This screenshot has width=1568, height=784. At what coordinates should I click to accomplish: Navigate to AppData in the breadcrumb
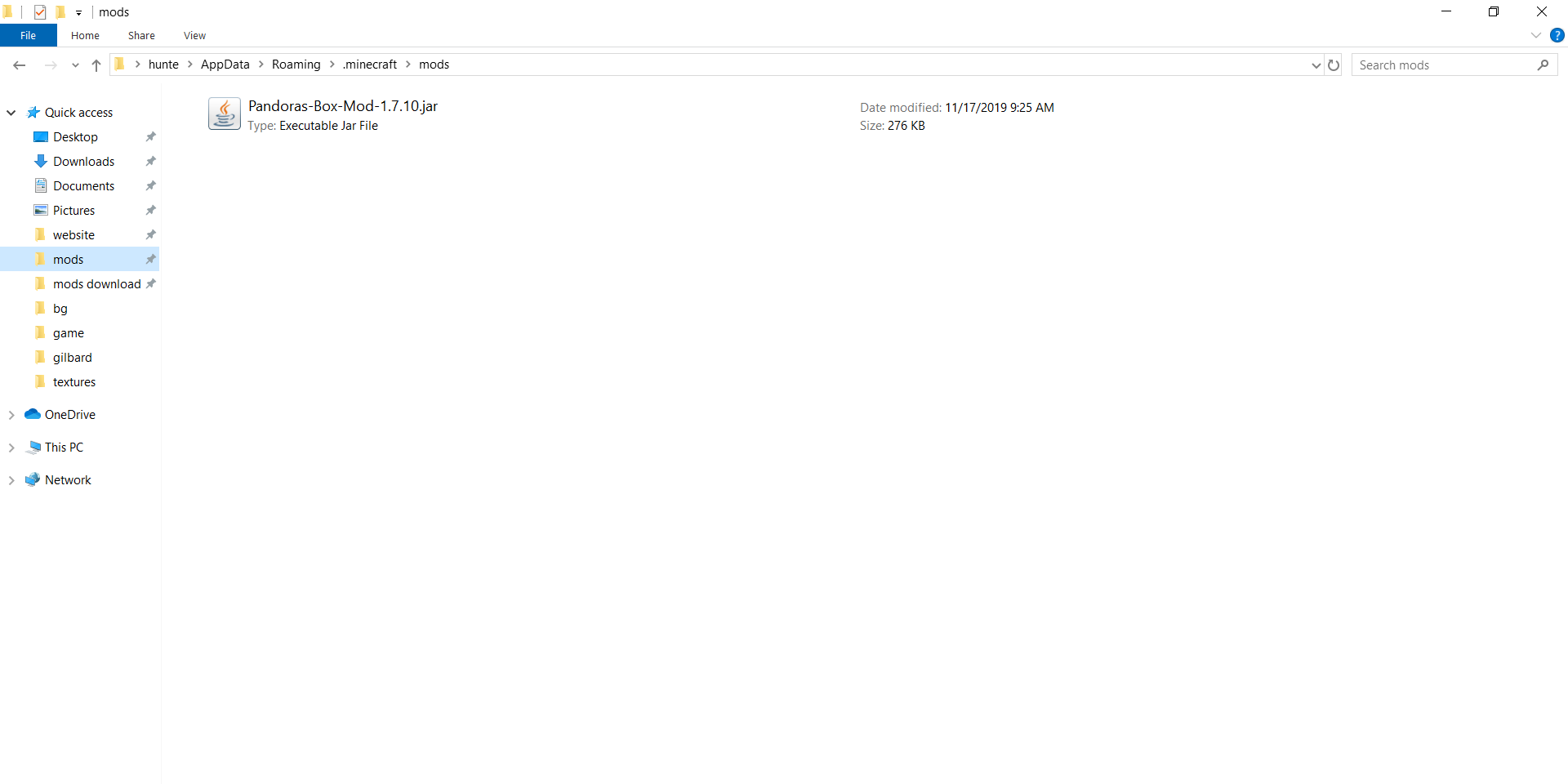pyautogui.click(x=225, y=65)
